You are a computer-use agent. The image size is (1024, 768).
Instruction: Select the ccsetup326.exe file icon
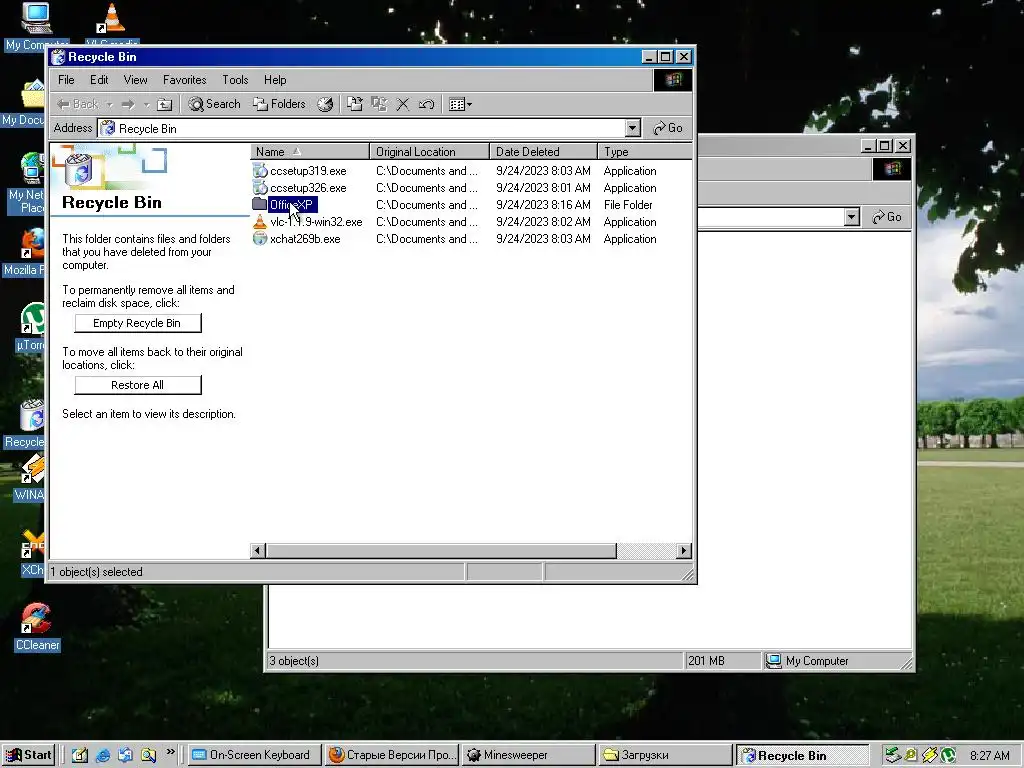coord(260,187)
